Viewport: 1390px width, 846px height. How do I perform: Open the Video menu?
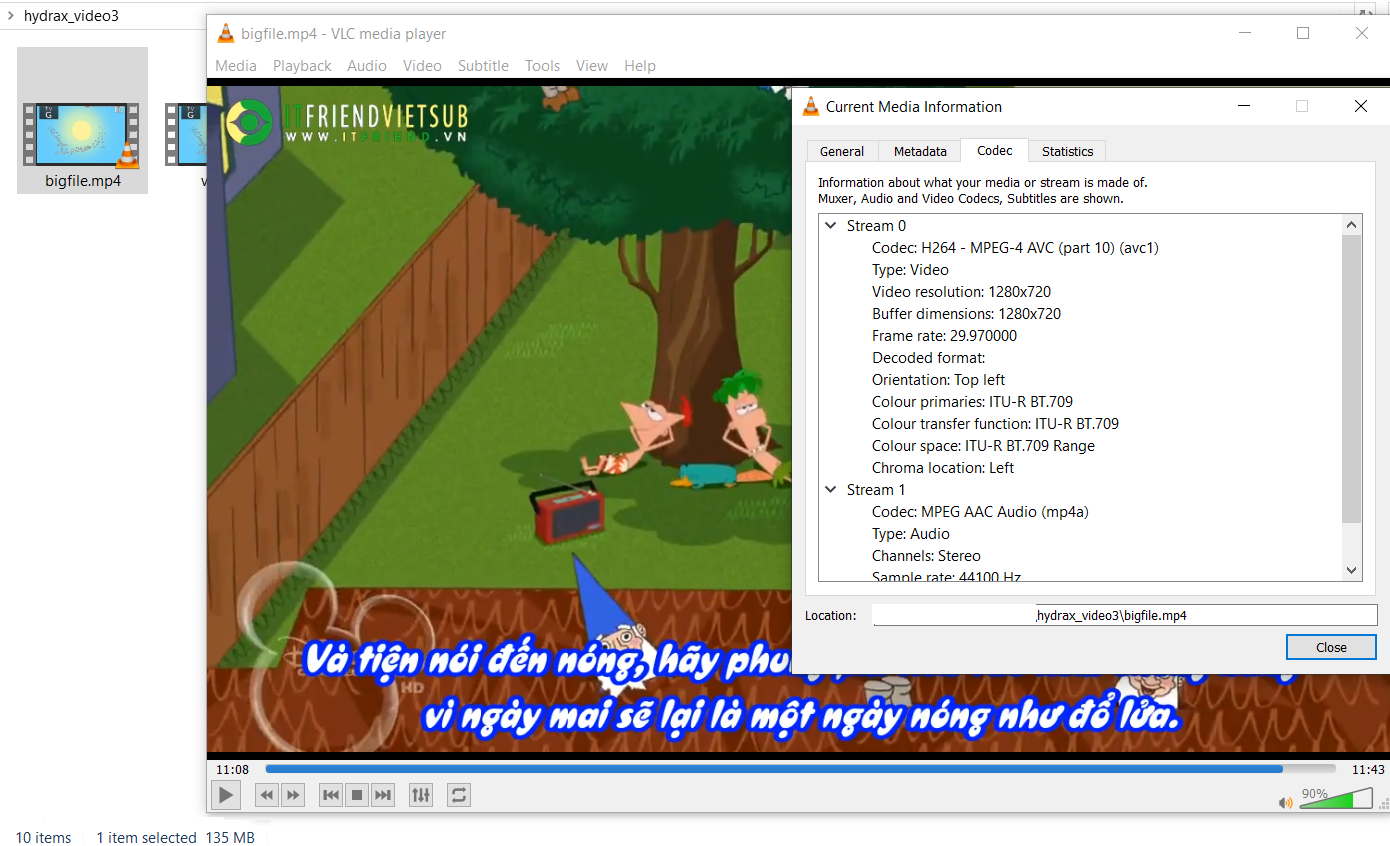pos(422,66)
